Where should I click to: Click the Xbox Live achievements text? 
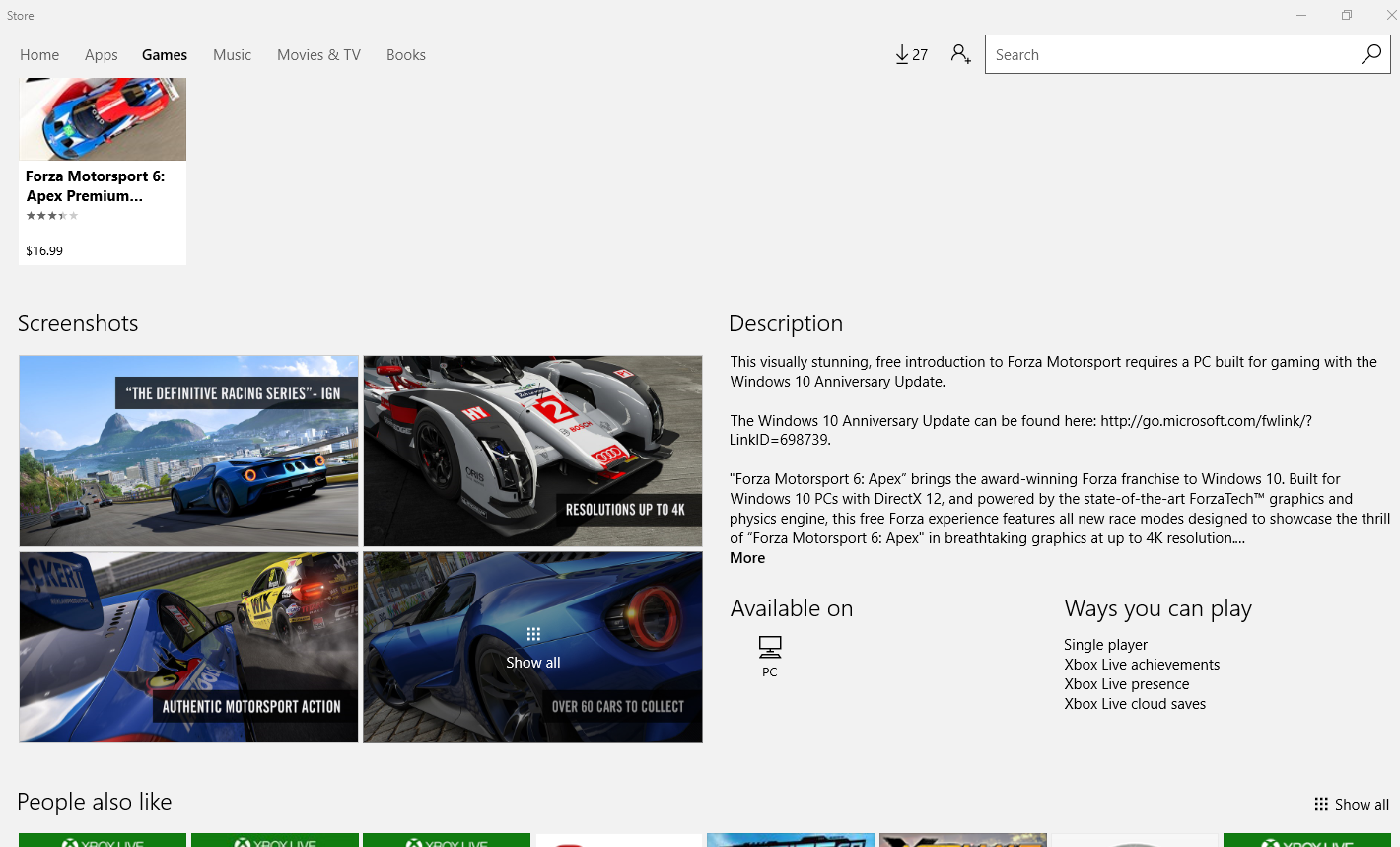pyautogui.click(x=1142, y=665)
